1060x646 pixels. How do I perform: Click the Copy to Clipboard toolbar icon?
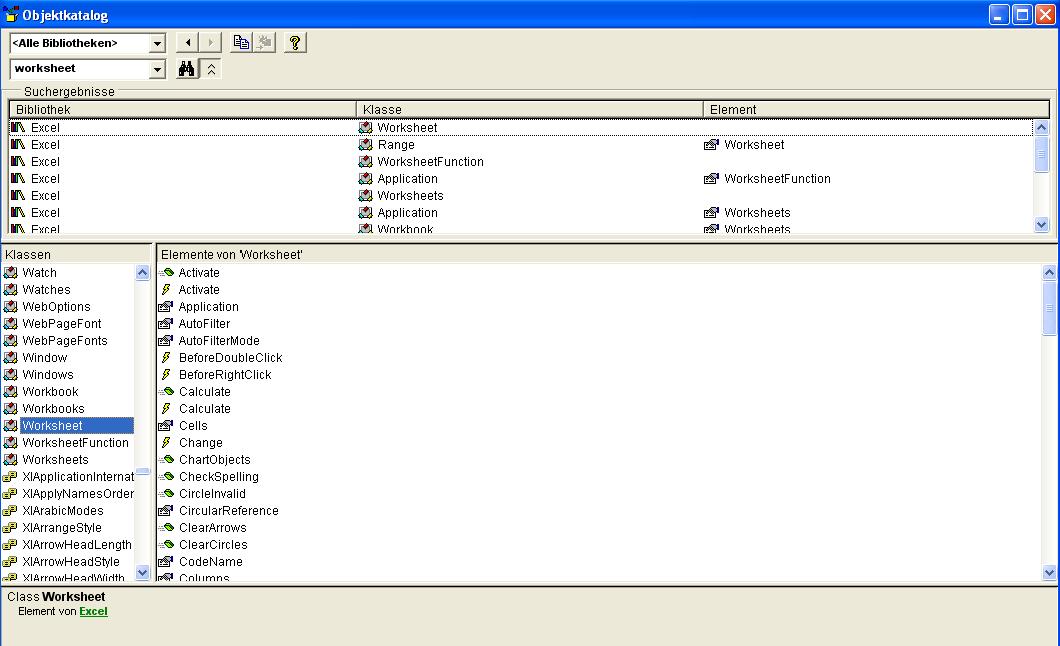241,43
